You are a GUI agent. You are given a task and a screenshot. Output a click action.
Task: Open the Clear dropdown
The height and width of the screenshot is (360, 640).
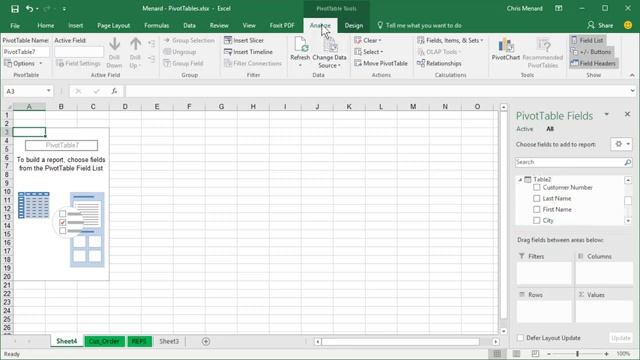coord(368,40)
